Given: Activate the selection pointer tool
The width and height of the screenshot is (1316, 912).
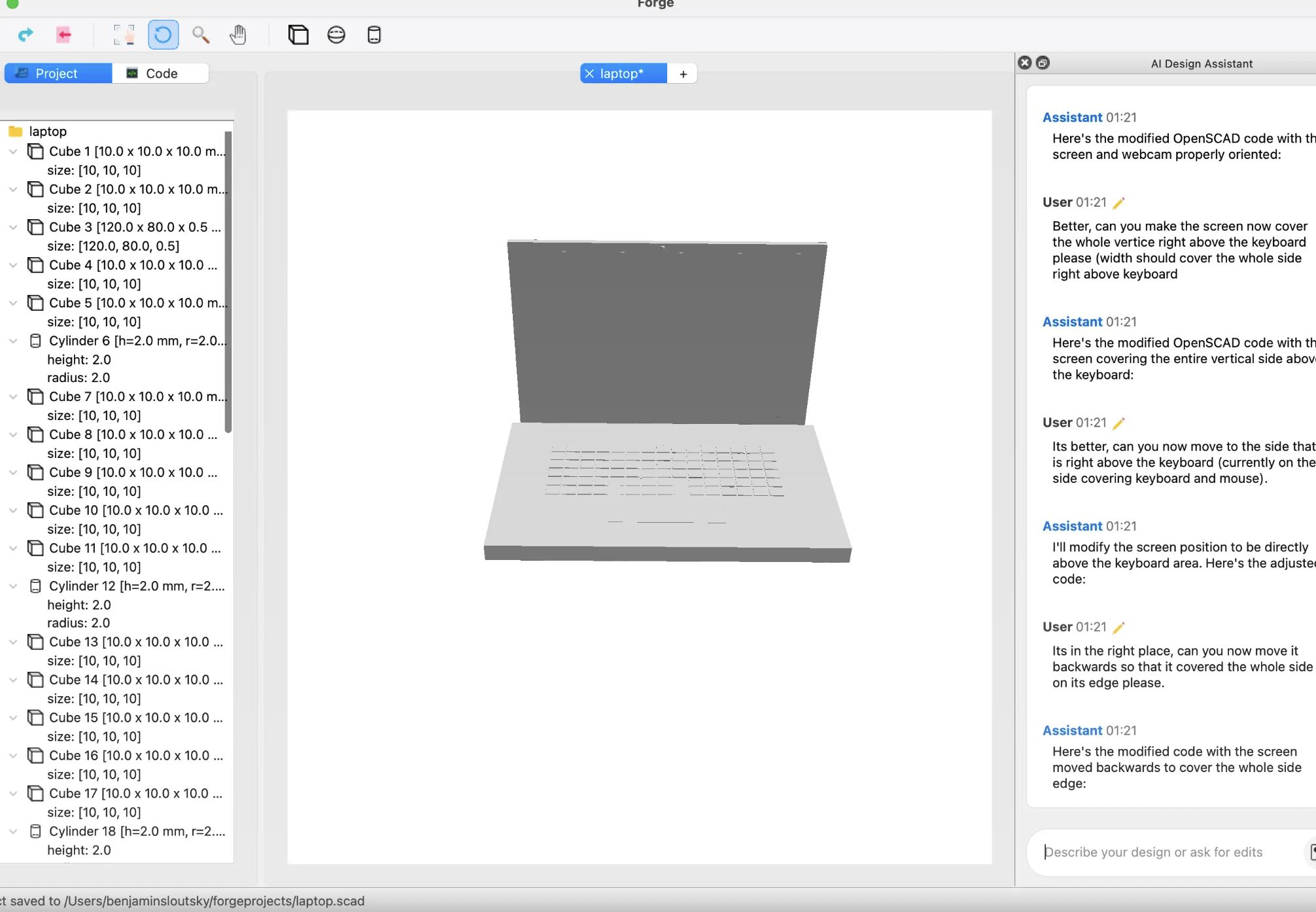Looking at the screenshot, I should pos(124,35).
